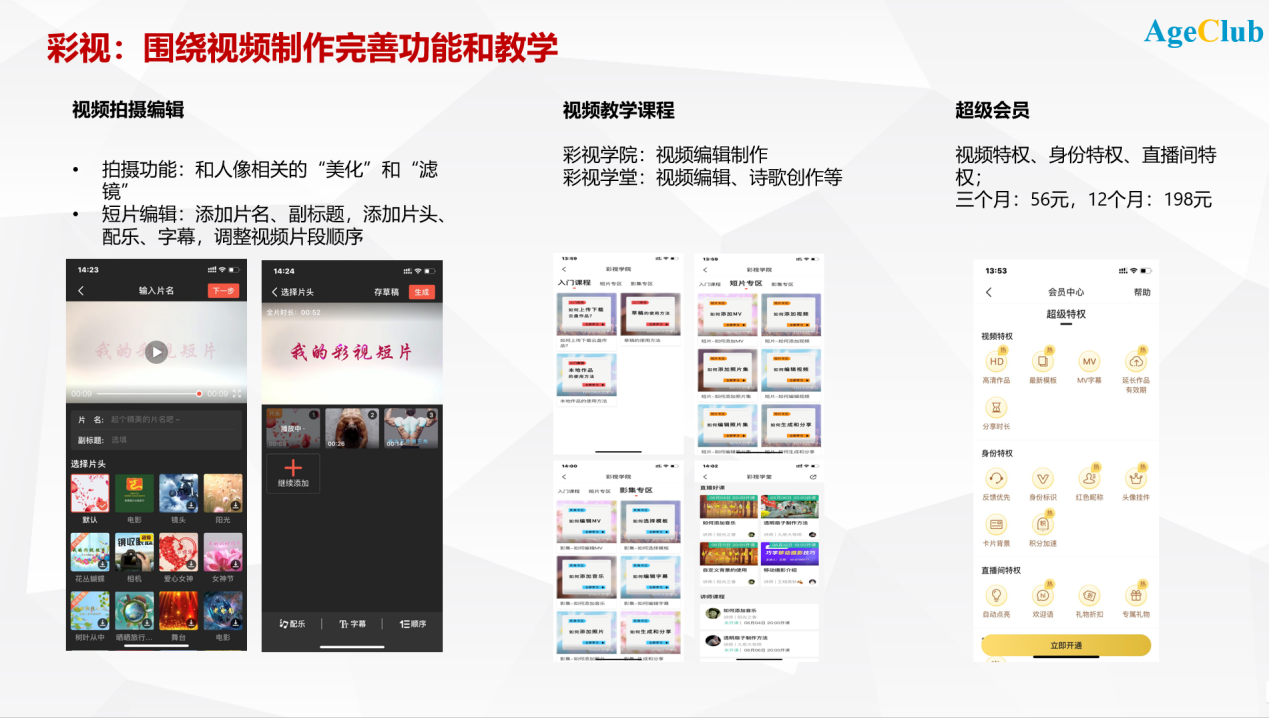Tap the 积分加速 icon
The image size is (1269, 718).
click(x=1043, y=525)
